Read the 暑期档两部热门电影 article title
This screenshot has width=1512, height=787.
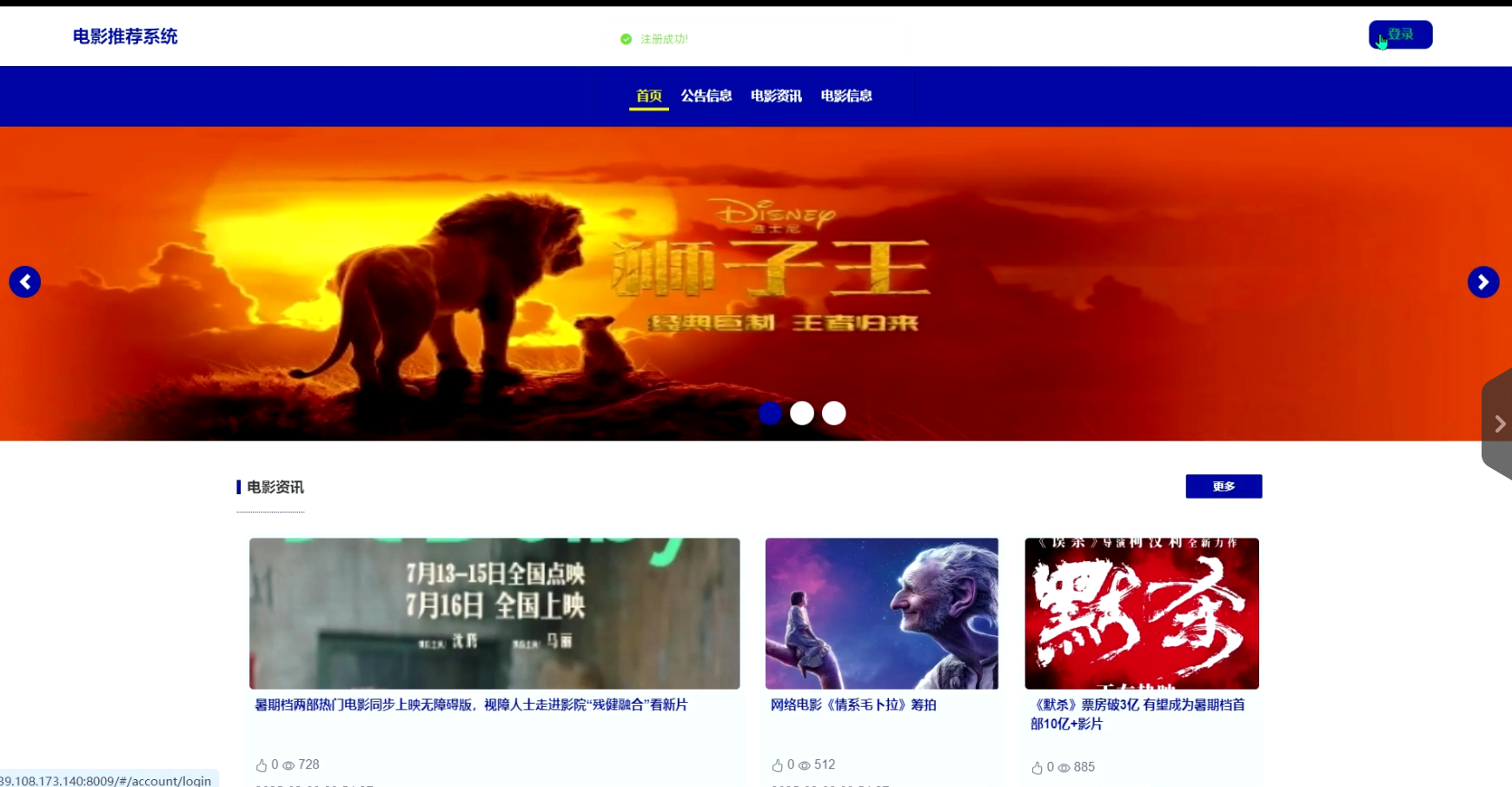[x=471, y=704]
